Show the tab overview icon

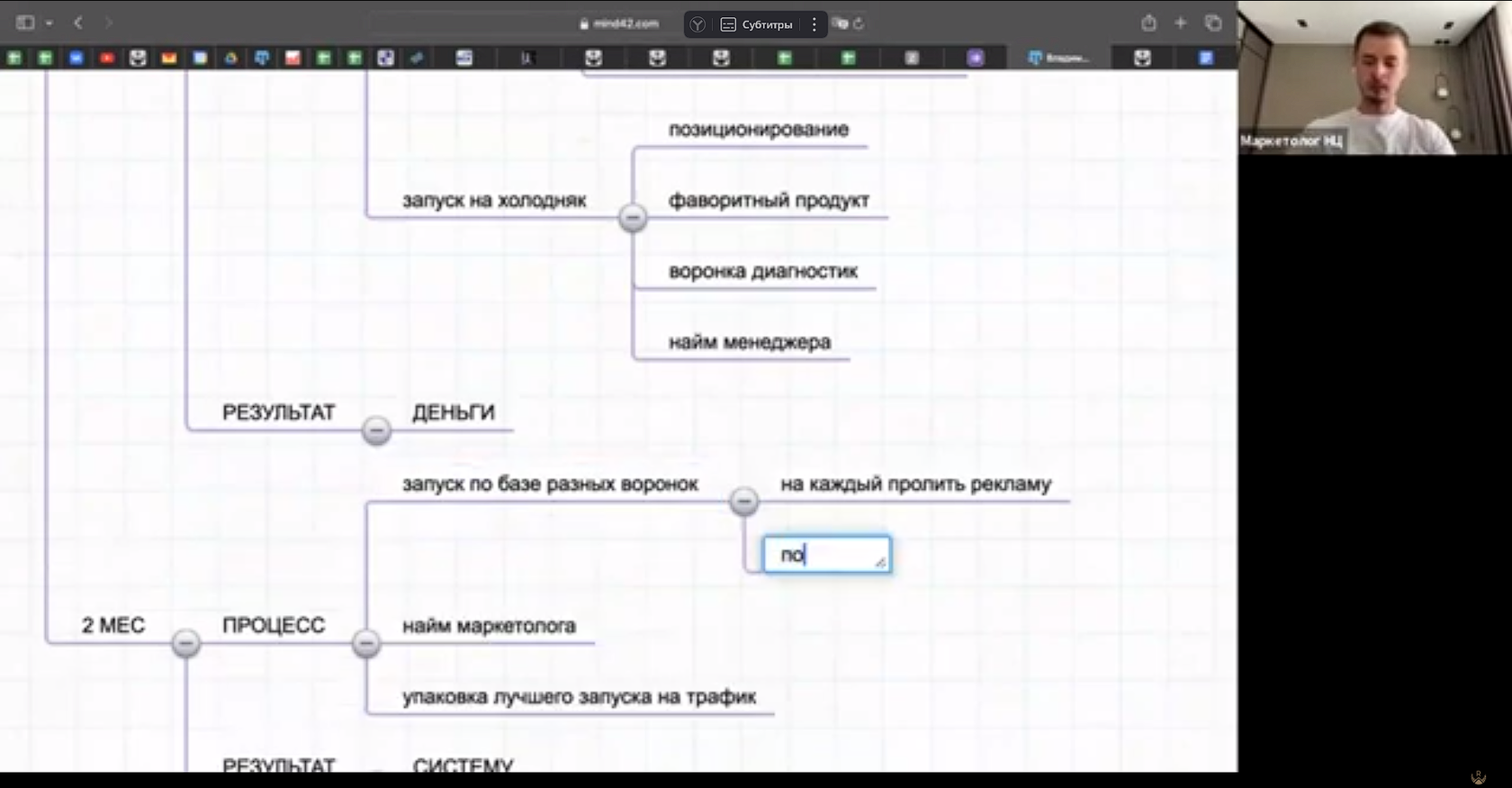pyautogui.click(x=1213, y=23)
